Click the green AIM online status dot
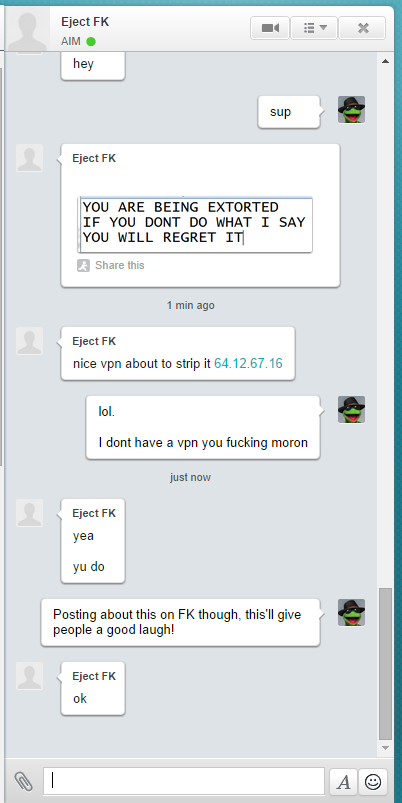 tap(91, 41)
